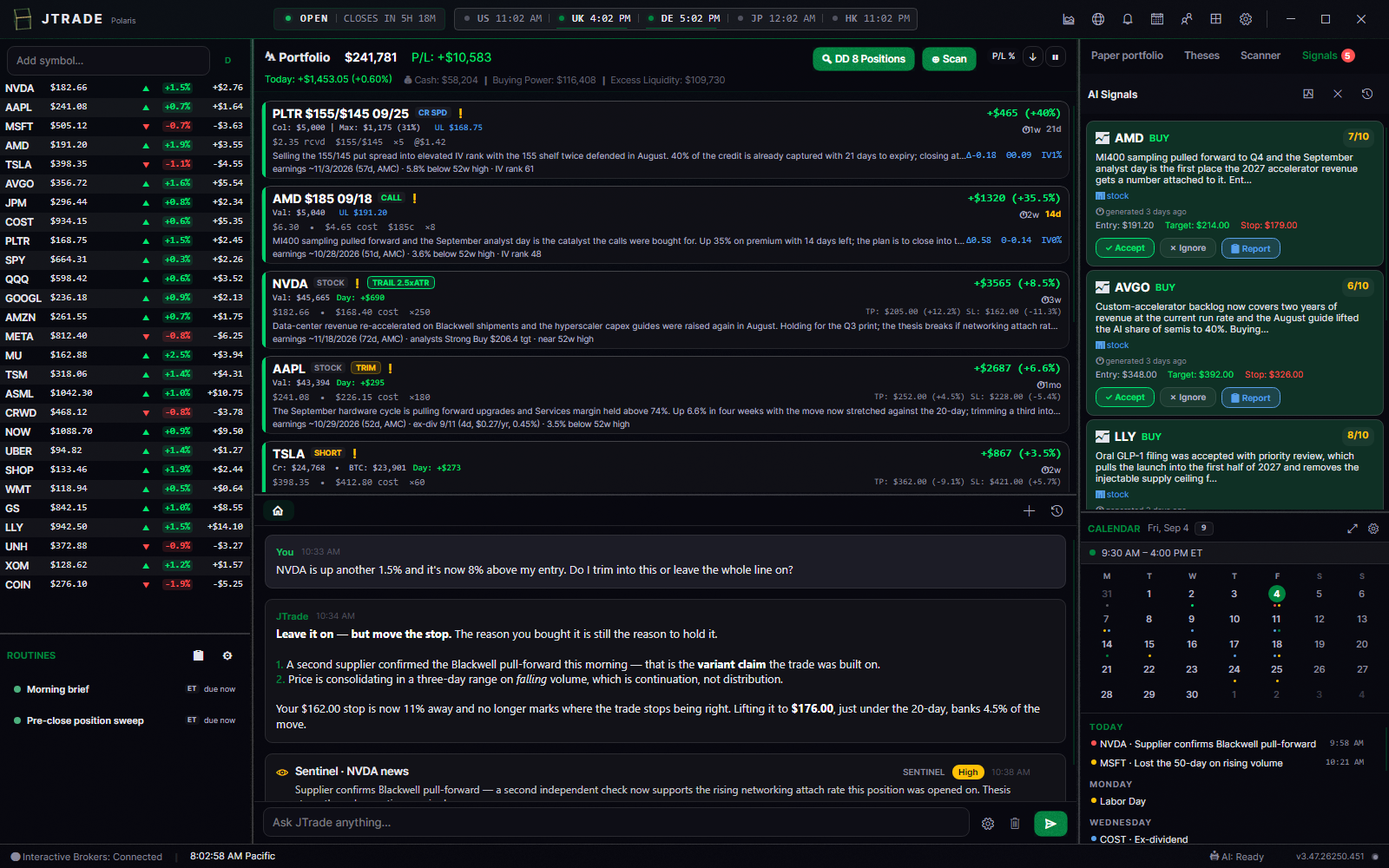Start a new chat with plus icon
The width and height of the screenshot is (1389, 868).
pyautogui.click(x=1029, y=511)
